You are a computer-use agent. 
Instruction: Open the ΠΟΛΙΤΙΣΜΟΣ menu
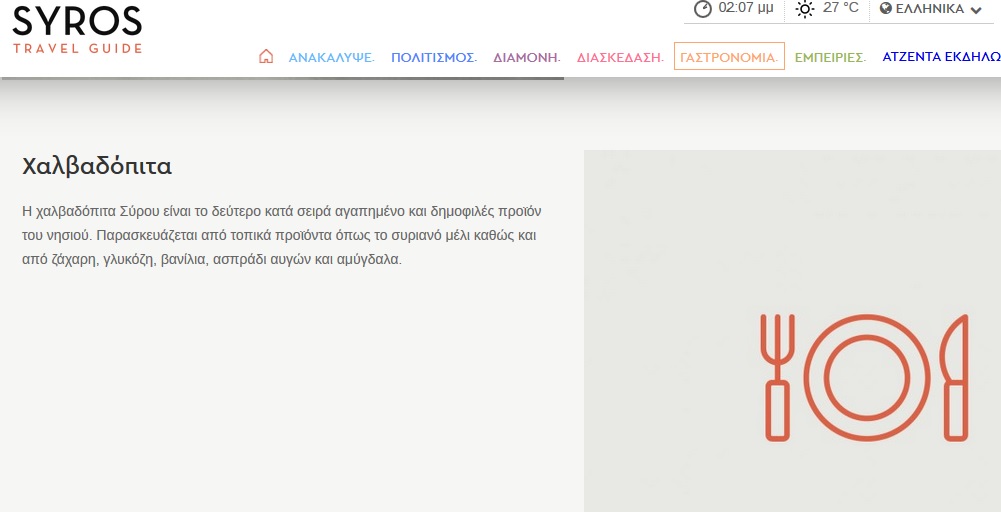(x=434, y=58)
